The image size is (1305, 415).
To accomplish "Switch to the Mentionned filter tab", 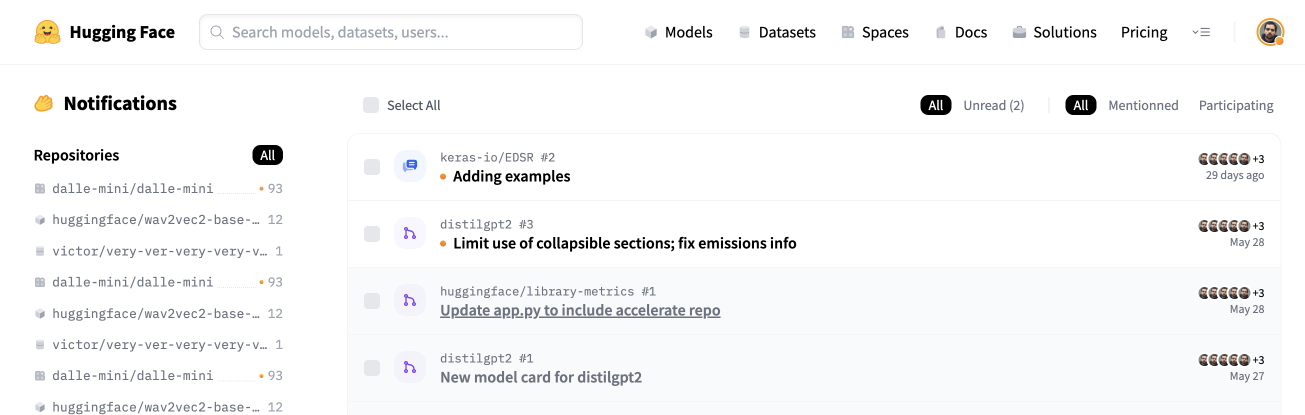I will [1143, 105].
